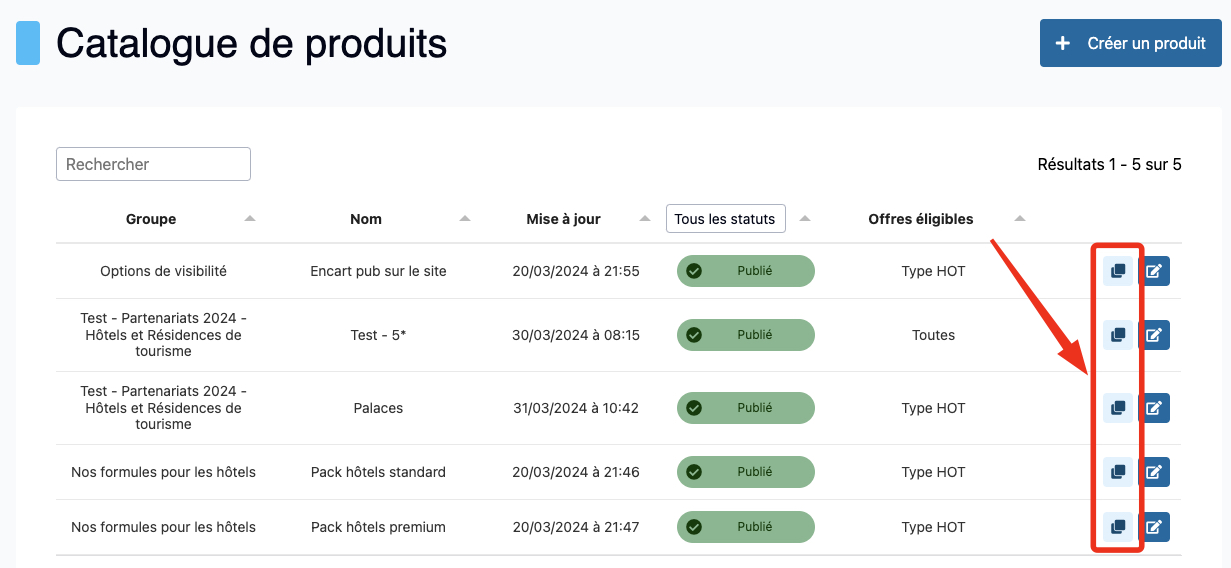This screenshot has height=568, width=1231.
Task: Sort by the Nom column arrow
Action: (x=464, y=218)
